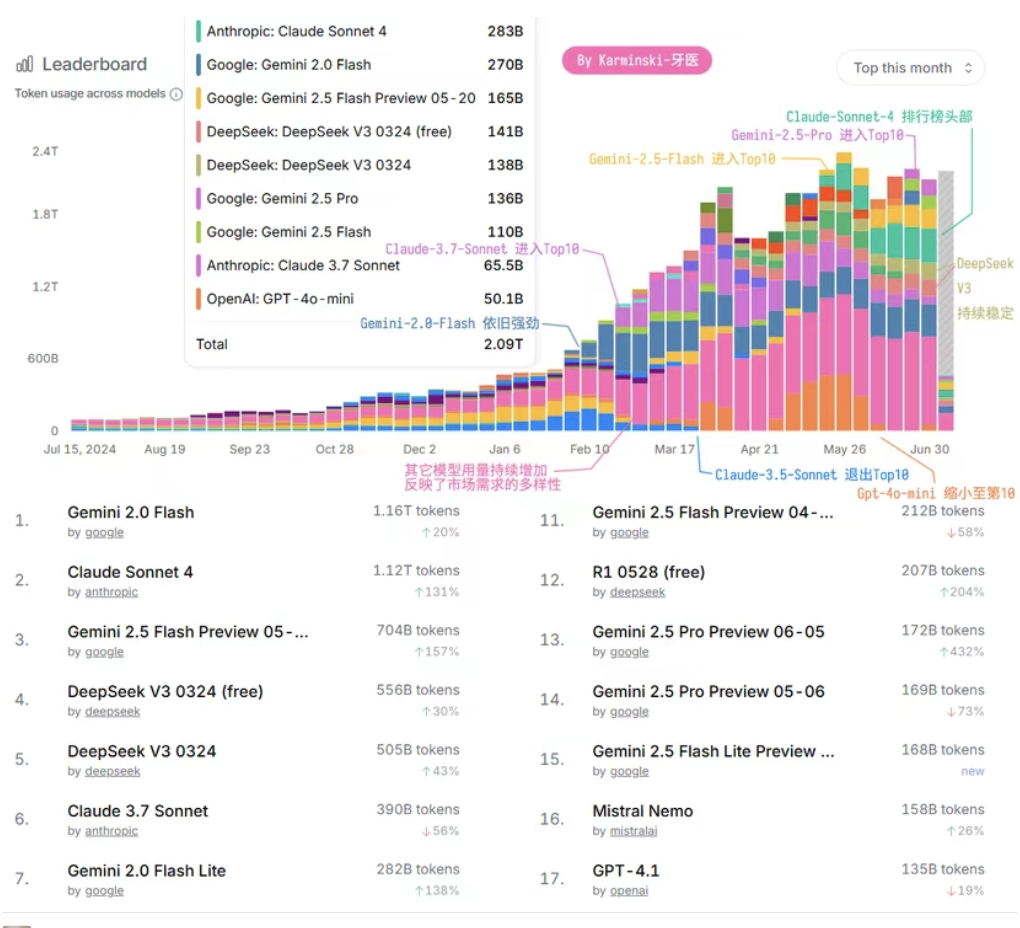Click the deepseek link under DeepSeek V3 0324 (free)
Viewport: 1020px width, 928px height.
(113, 711)
